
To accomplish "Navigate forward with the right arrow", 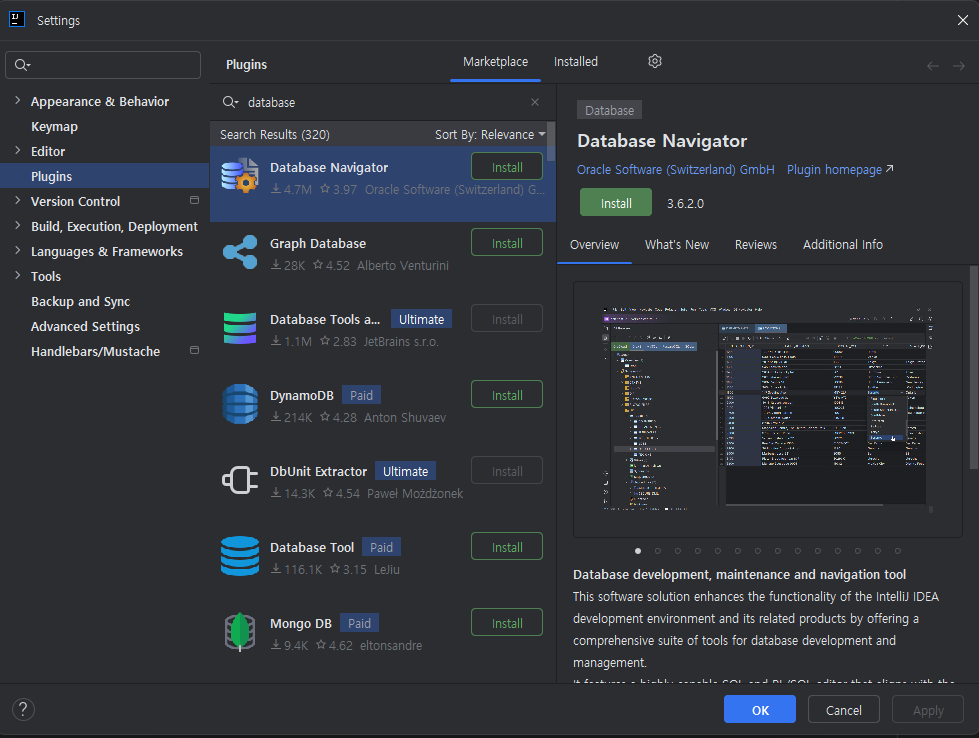I will point(959,66).
